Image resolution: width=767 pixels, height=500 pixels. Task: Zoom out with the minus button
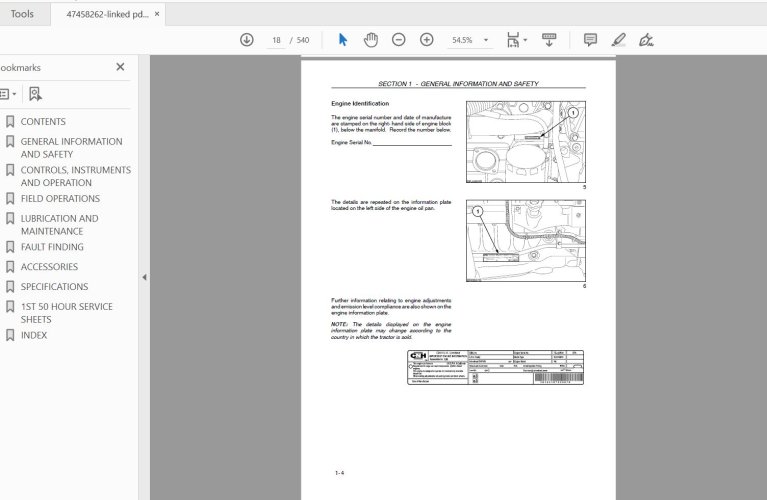[399, 40]
